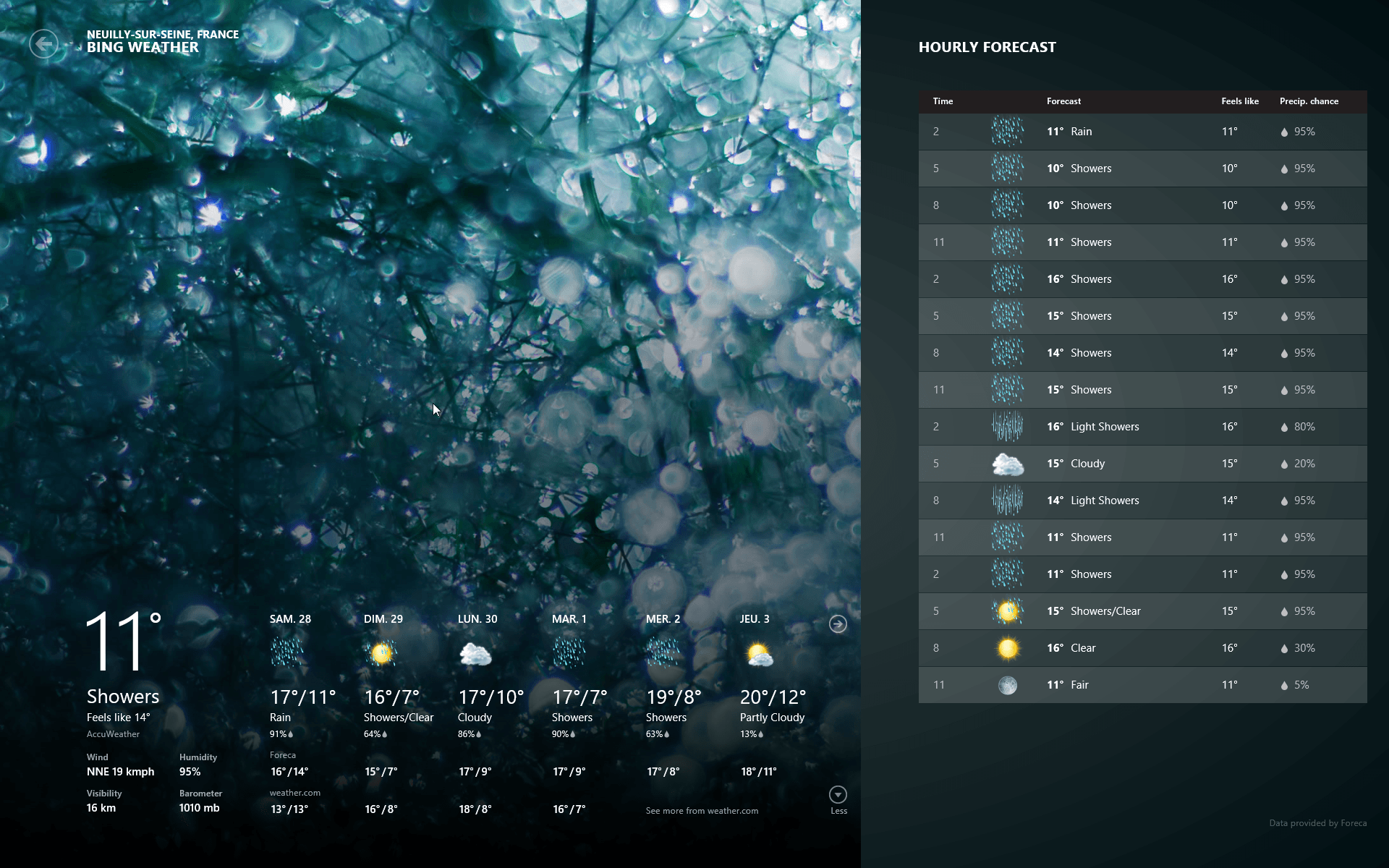This screenshot has height=868, width=1389.
Task: Click the raindrop icon beside 5% precipitation
Action: coord(1284,686)
